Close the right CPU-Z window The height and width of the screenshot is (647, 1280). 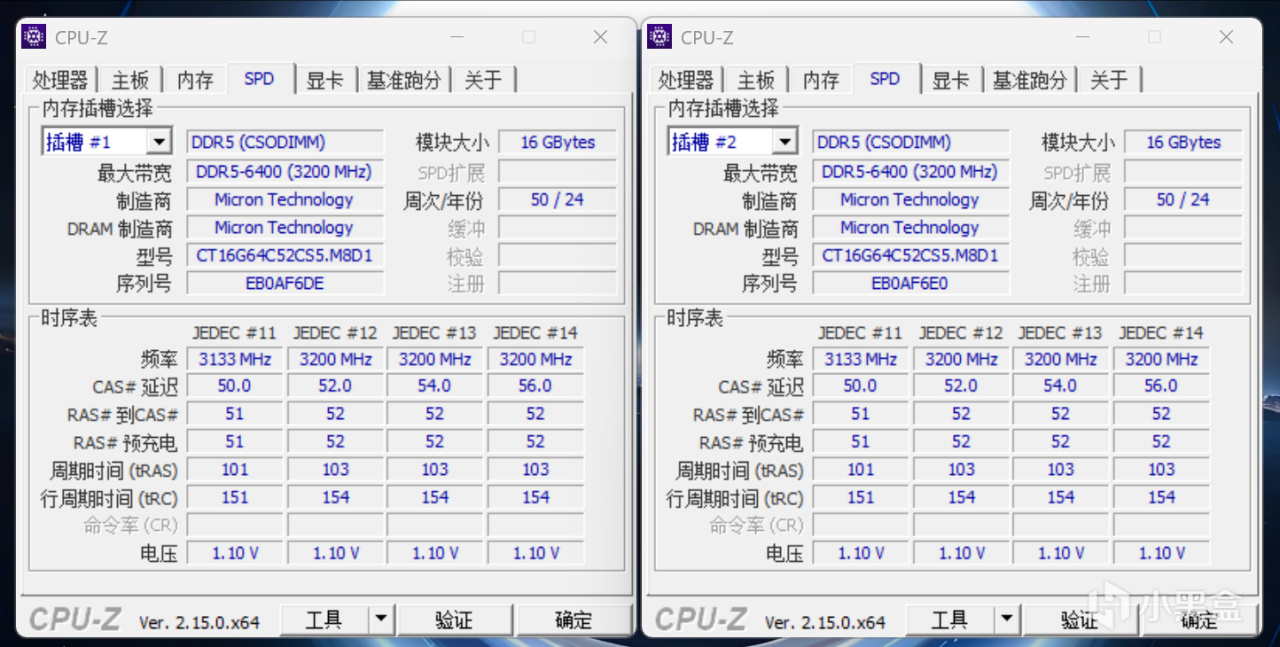point(1226,37)
